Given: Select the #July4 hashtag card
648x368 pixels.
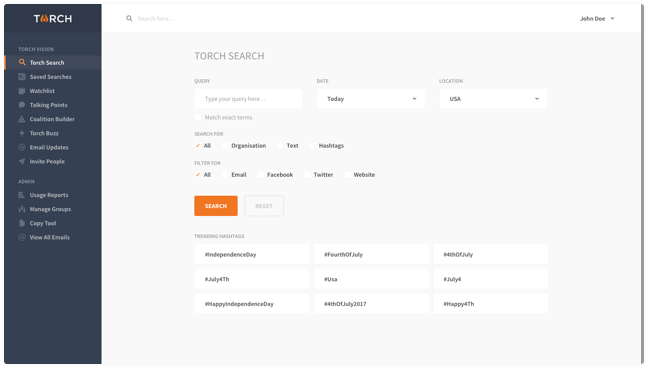Looking at the screenshot, I should click(x=491, y=279).
